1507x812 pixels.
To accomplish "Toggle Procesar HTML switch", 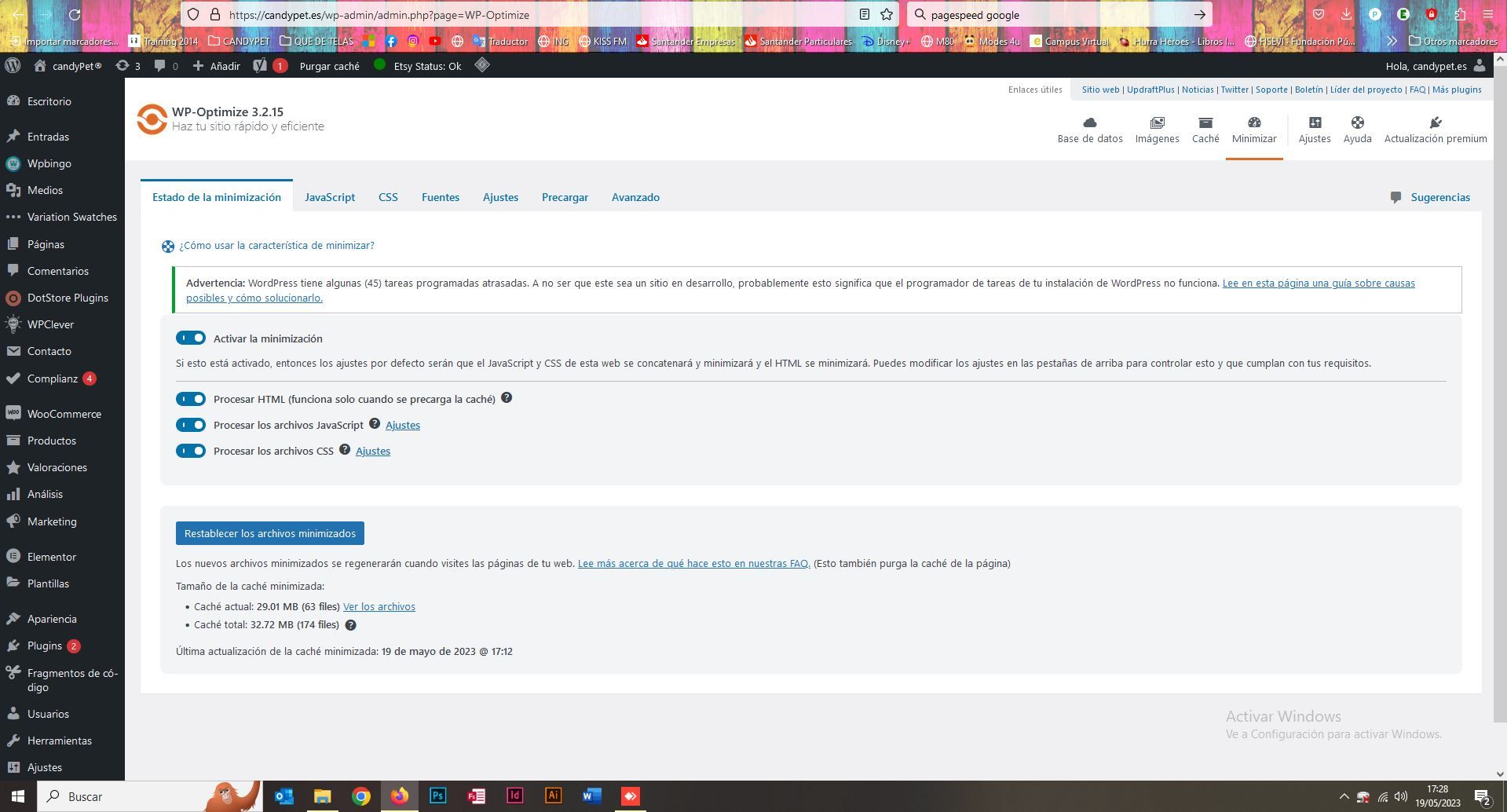I will 191,399.
